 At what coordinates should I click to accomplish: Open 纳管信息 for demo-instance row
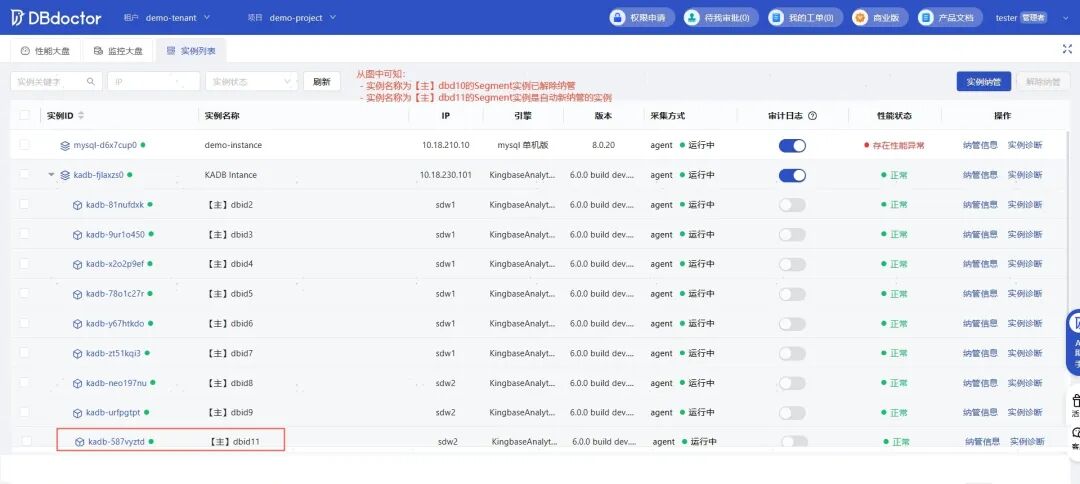click(980, 145)
